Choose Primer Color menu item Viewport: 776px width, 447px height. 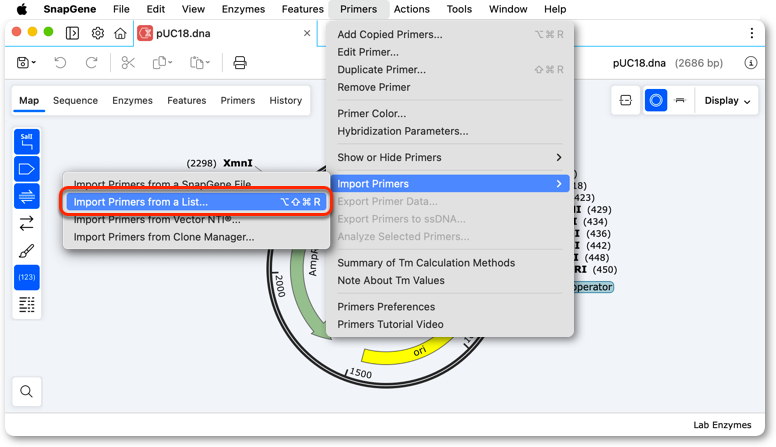[450, 113]
